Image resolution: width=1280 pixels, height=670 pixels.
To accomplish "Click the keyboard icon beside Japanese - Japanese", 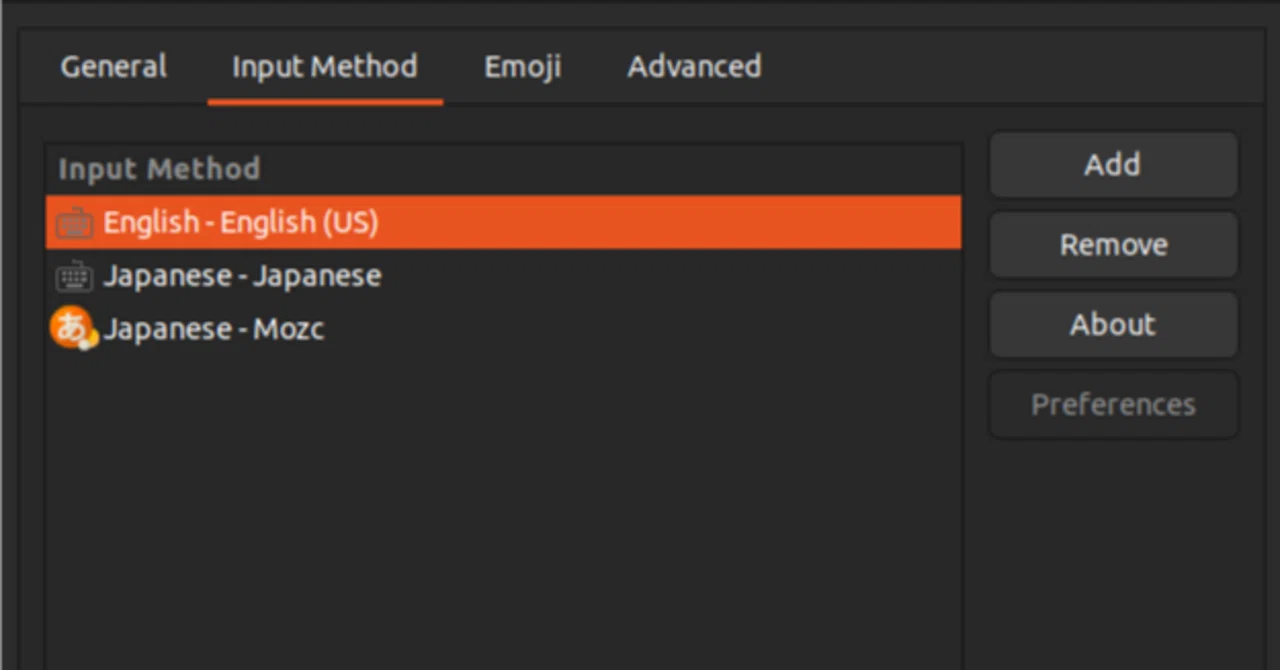I will (x=74, y=276).
